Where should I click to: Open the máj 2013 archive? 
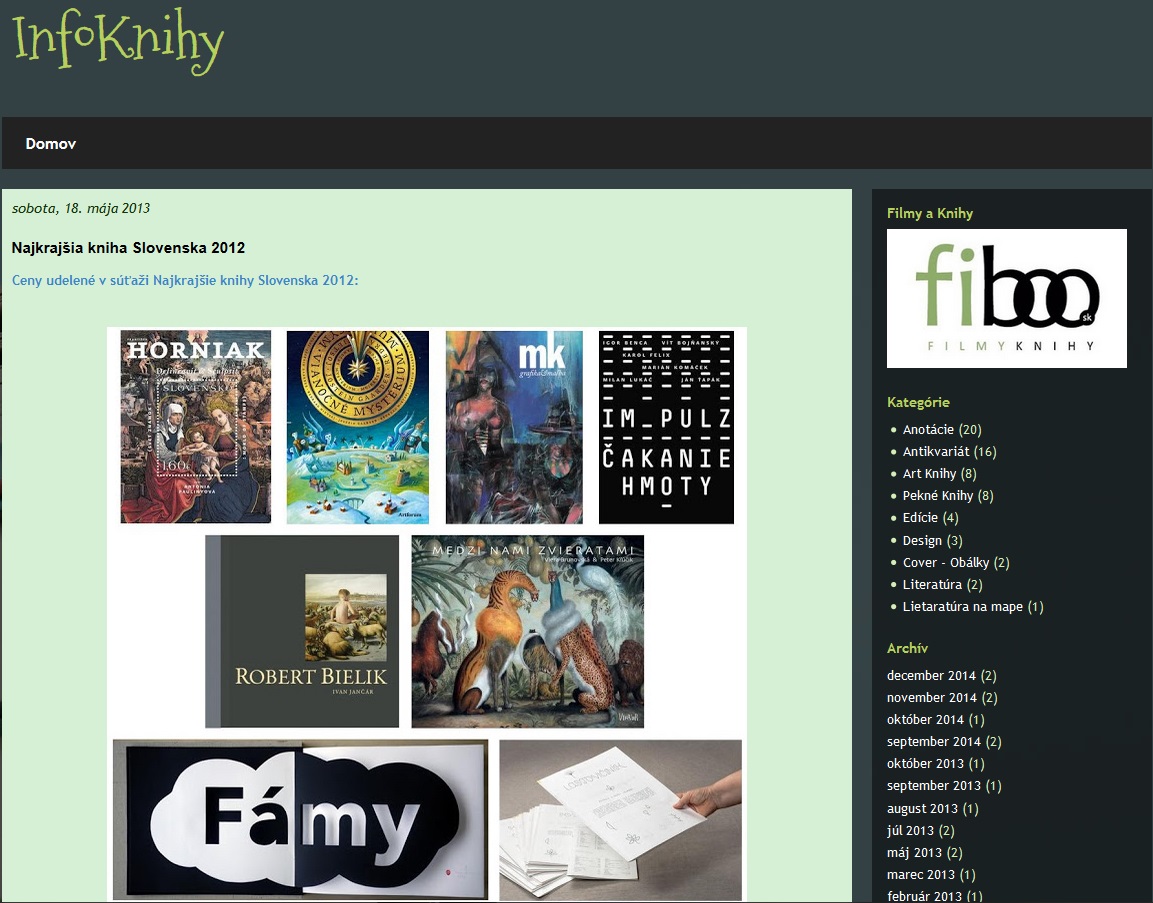(914, 852)
